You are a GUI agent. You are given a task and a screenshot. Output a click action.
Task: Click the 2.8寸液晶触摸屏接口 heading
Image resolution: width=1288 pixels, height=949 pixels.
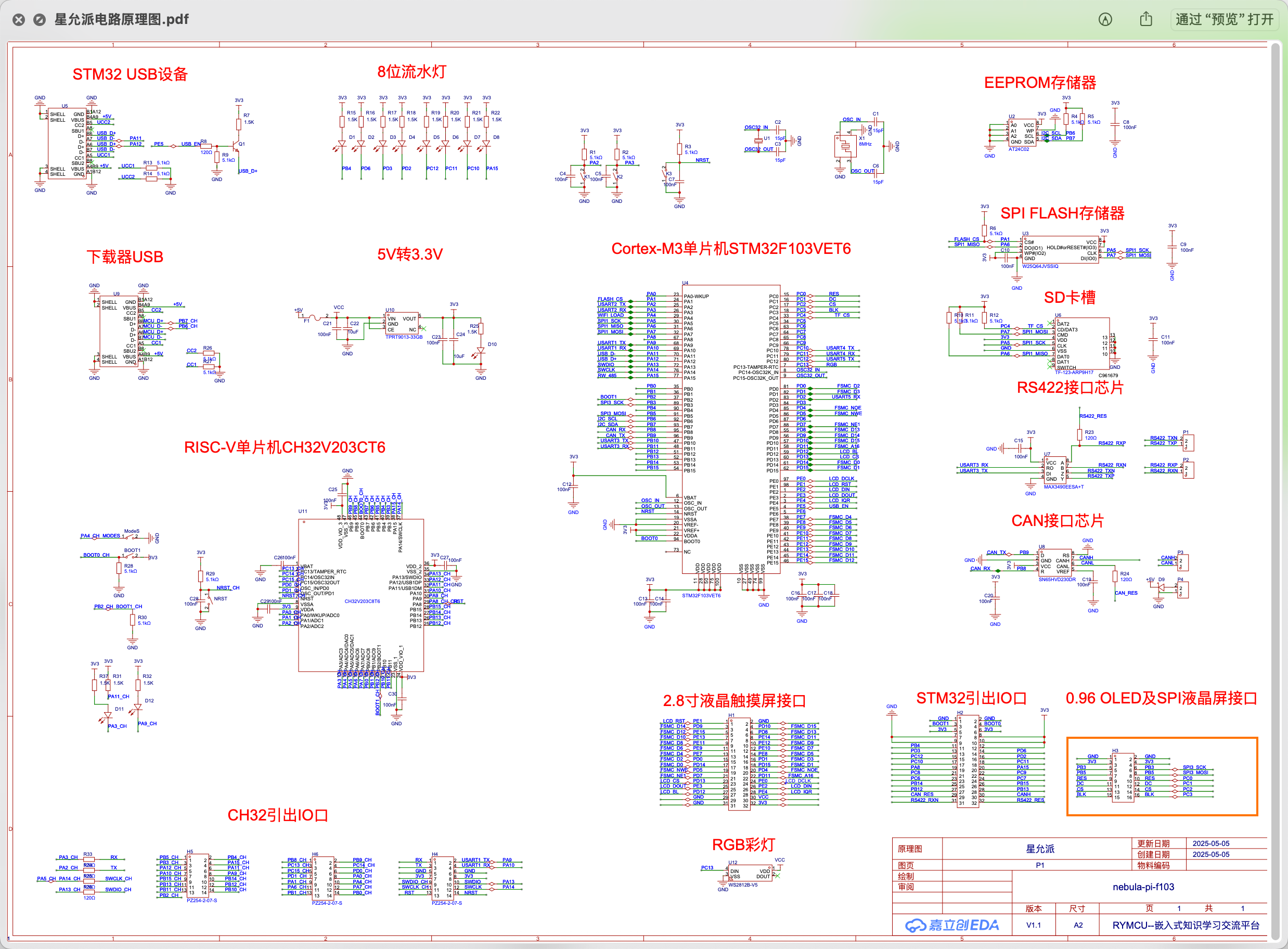tap(734, 700)
